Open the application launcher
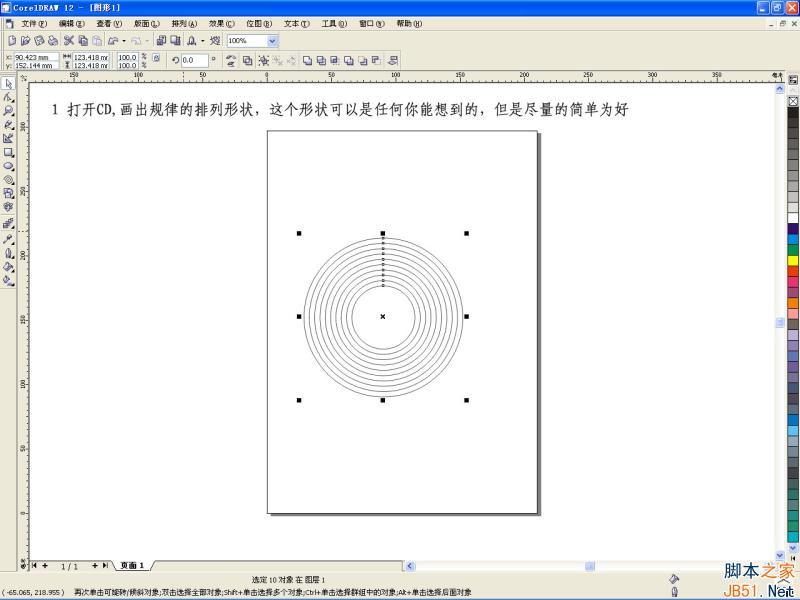800x600 pixels. pyautogui.click(x=192, y=40)
